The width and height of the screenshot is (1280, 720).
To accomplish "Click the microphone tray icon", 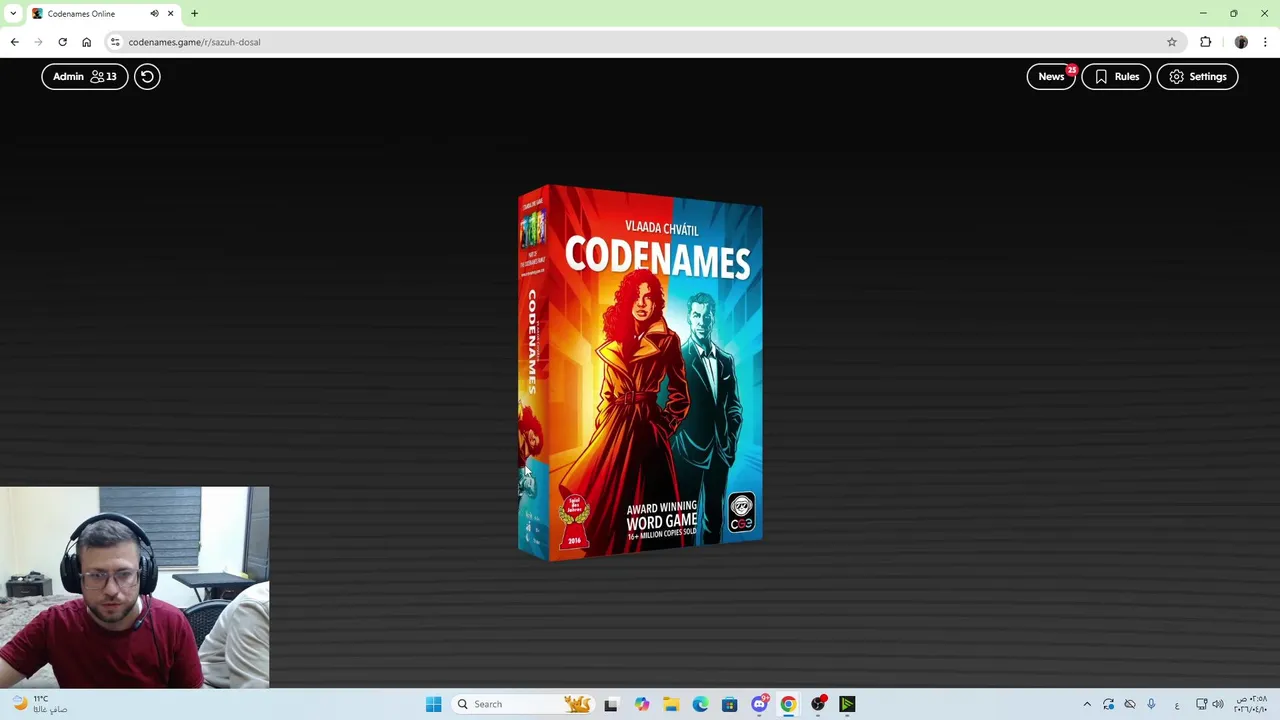I will coord(1151,704).
